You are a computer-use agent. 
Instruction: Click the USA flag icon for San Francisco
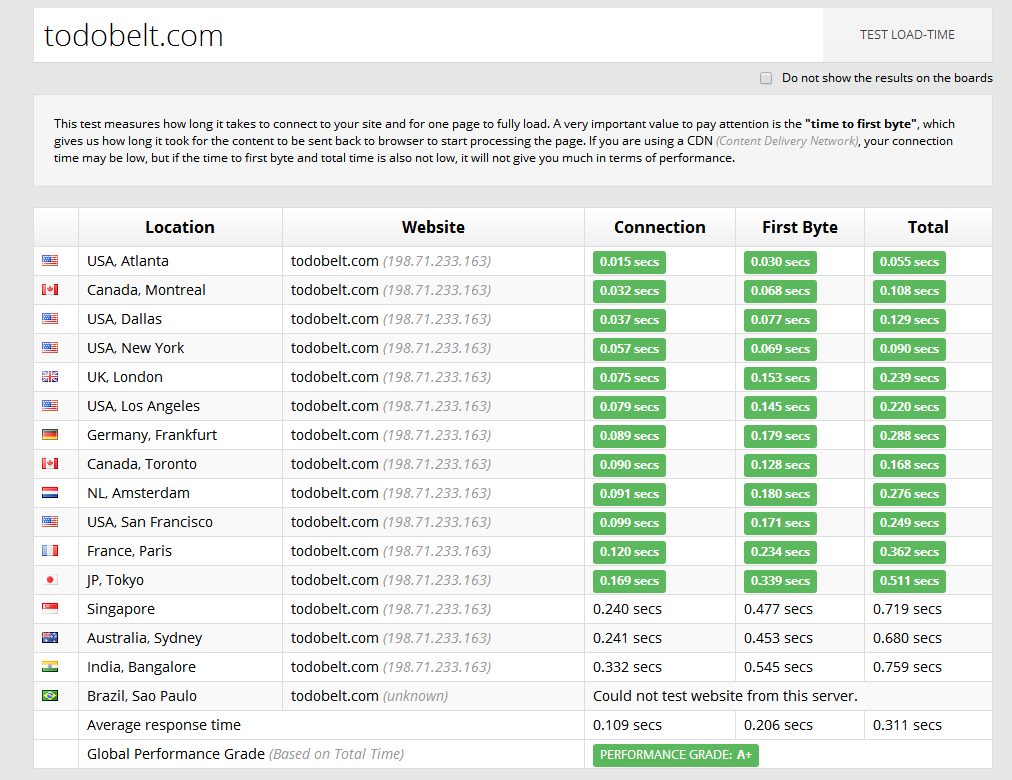pos(50,522)
